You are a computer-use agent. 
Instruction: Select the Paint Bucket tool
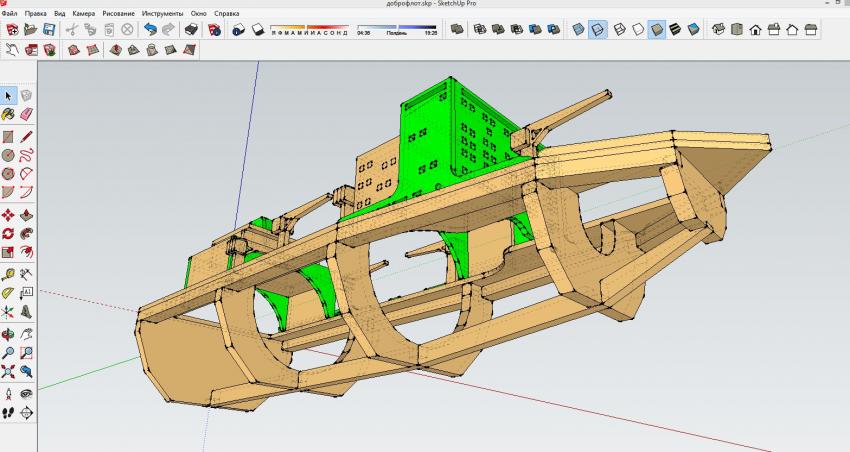click(8, 116)
